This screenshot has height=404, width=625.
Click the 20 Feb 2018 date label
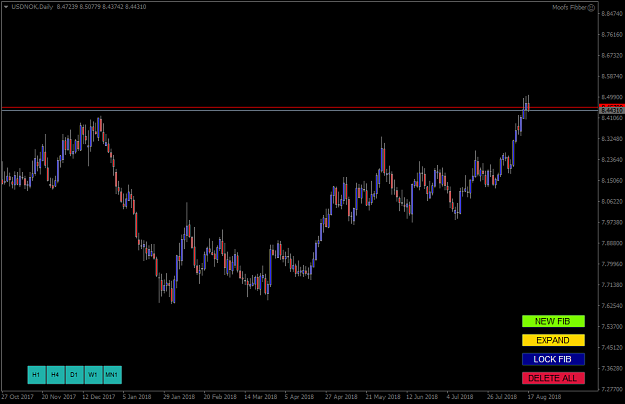tap(220, 397)
